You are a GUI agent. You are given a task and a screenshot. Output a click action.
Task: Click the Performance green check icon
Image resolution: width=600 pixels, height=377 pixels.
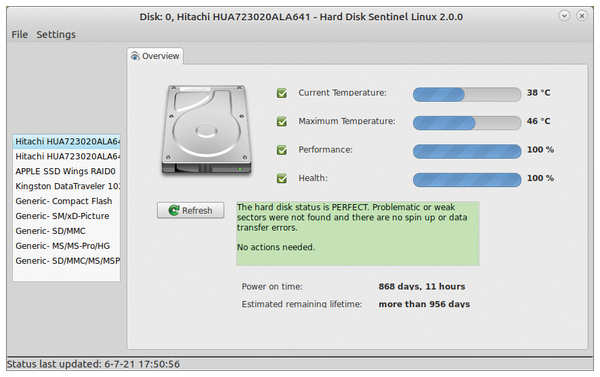[282, 150]
